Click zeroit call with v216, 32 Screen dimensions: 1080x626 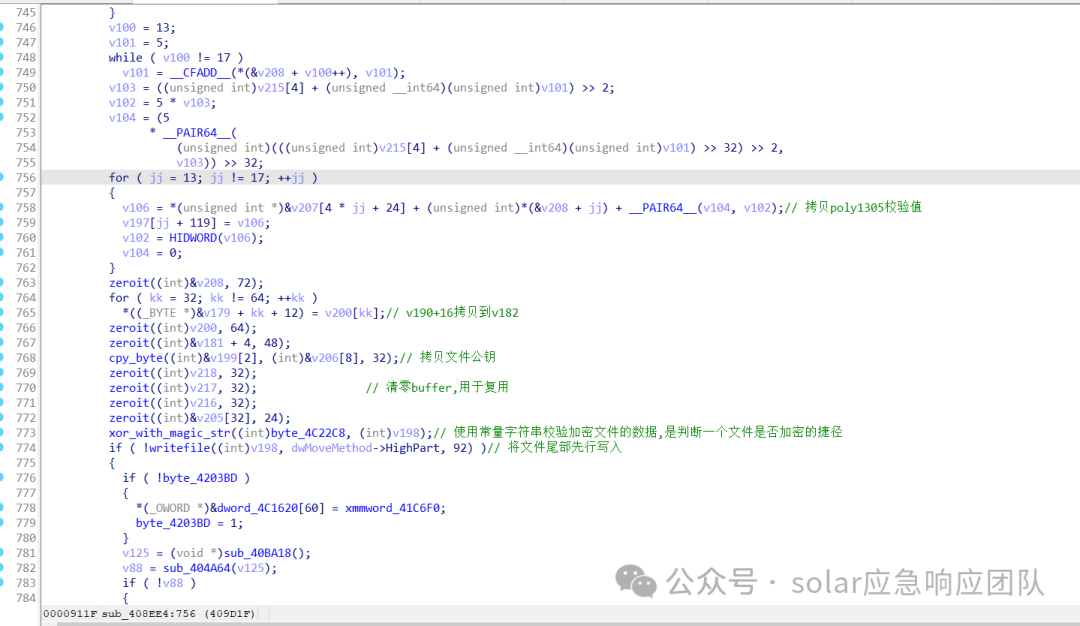(183, 403)
